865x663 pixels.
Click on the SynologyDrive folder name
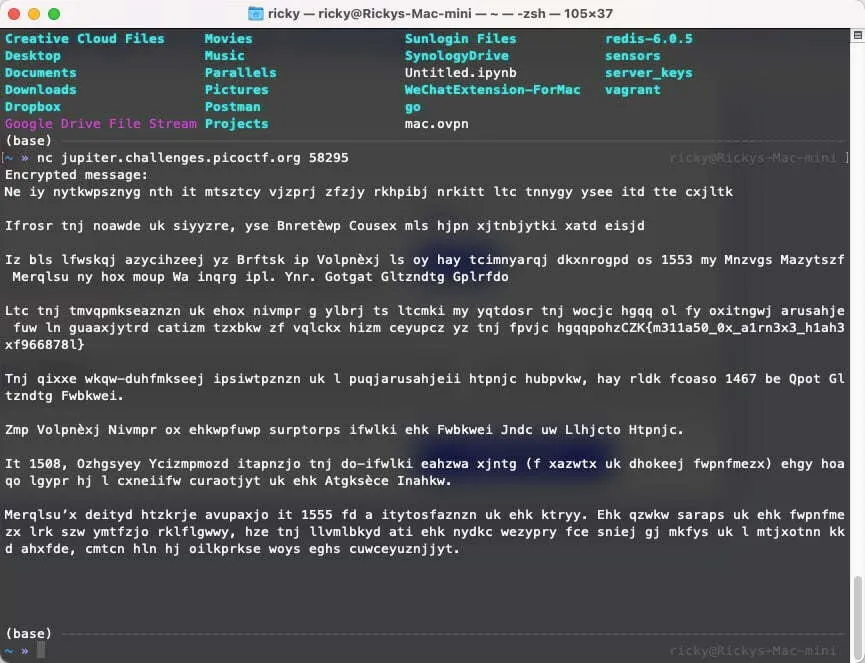point(456,56)
